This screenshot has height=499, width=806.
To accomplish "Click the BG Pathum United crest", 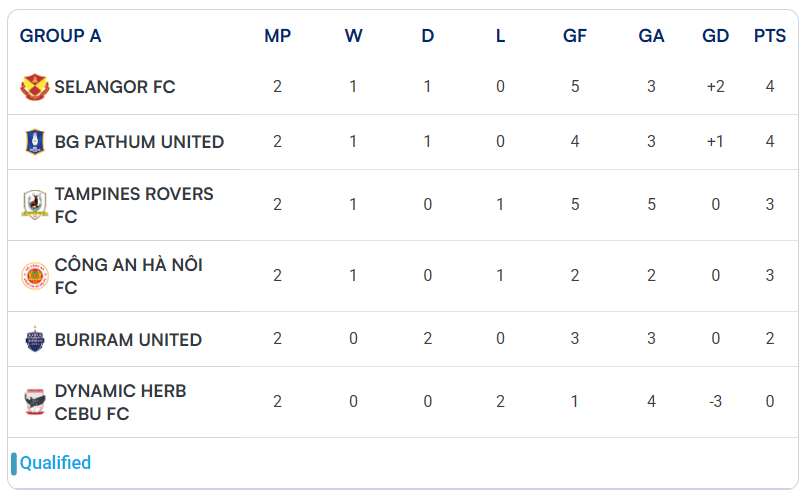I will pos(35,142).
